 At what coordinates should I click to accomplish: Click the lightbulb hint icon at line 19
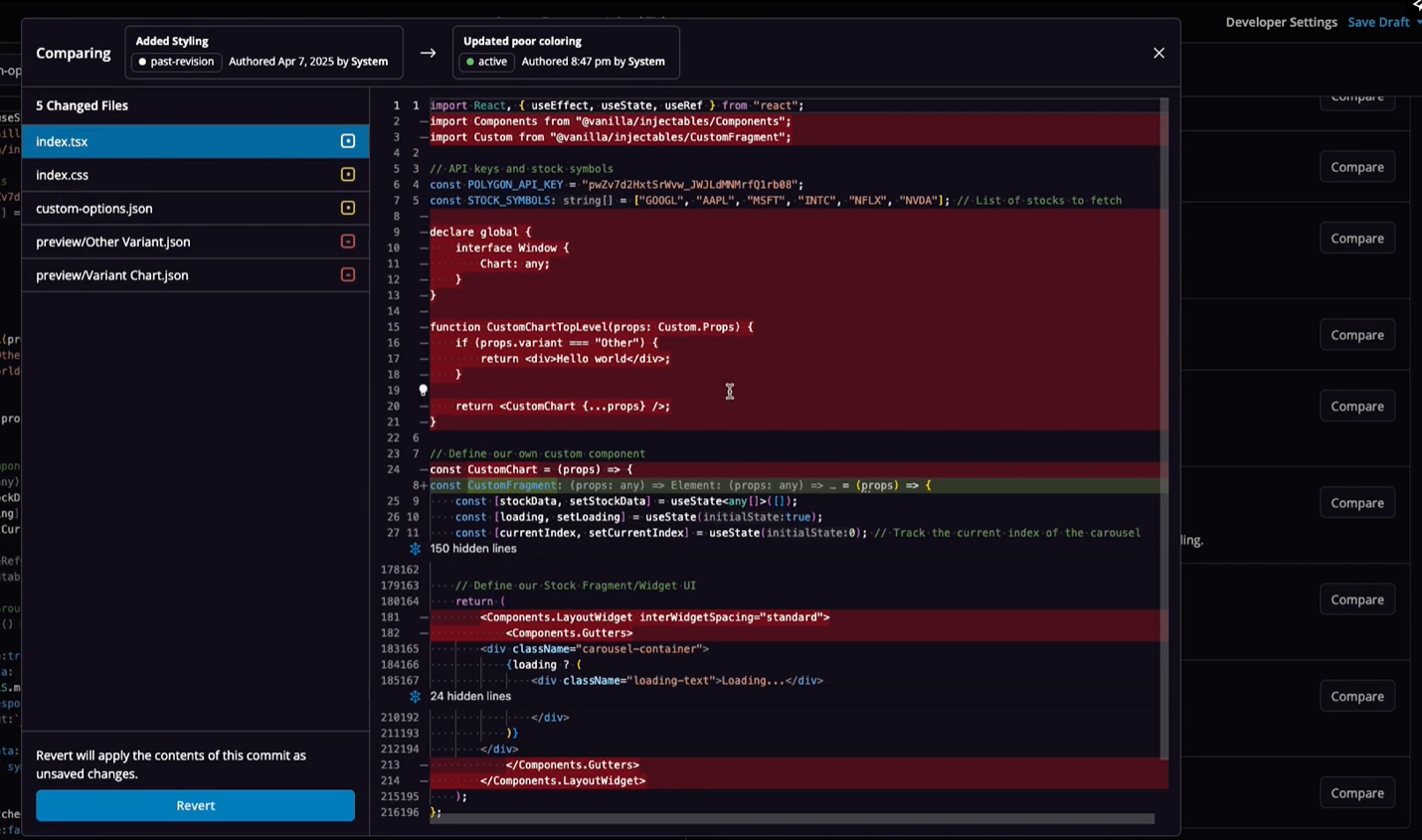[423, 391]
